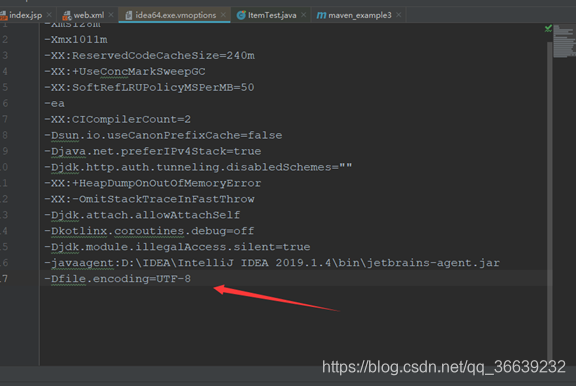
Task: Click the vertical editor scrollbar
Action: (x=550, y=200)
